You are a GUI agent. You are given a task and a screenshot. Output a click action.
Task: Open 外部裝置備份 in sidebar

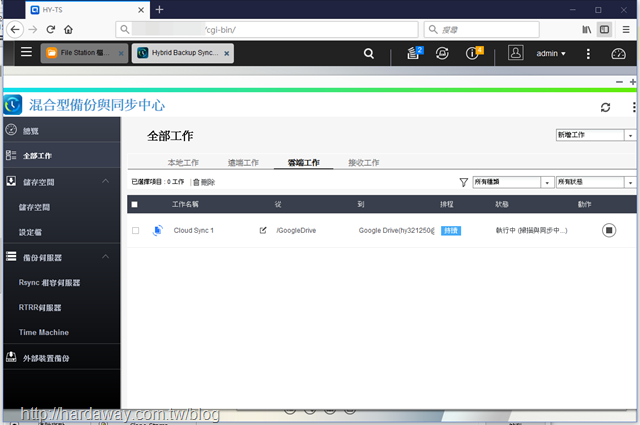pos(62,358)
